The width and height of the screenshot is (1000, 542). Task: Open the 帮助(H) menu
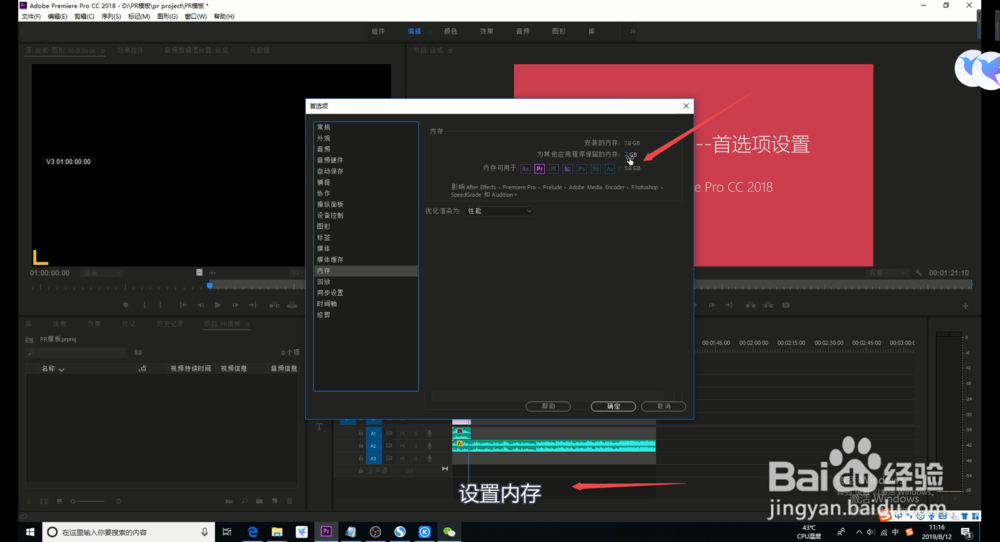point(224,17)
